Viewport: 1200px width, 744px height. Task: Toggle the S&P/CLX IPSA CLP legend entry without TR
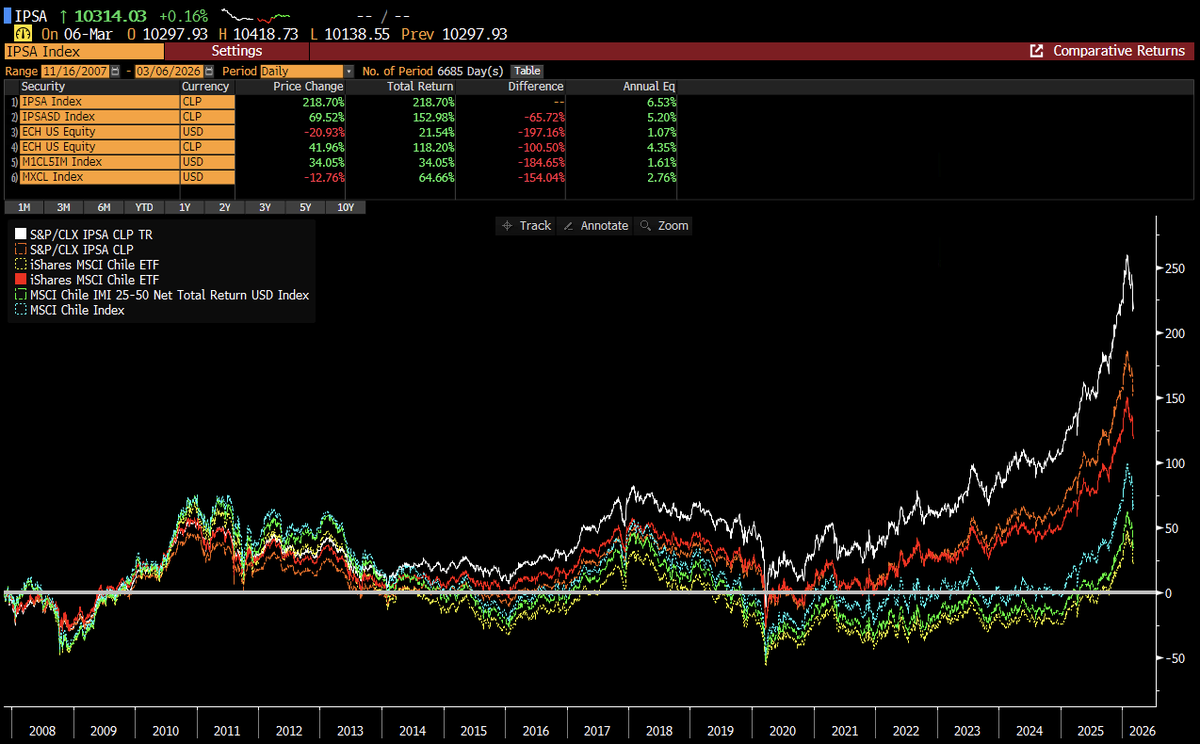(x=74, y=249)
